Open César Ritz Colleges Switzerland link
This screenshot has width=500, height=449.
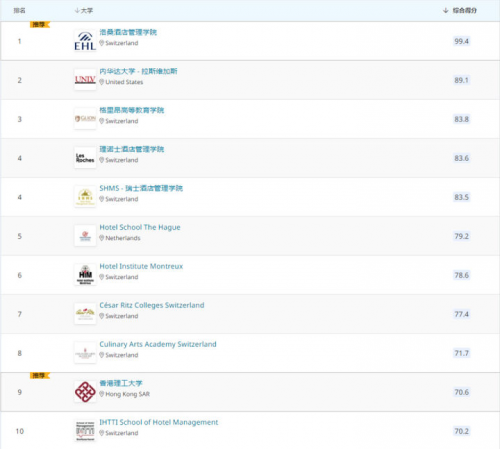(x=152, y=305)
